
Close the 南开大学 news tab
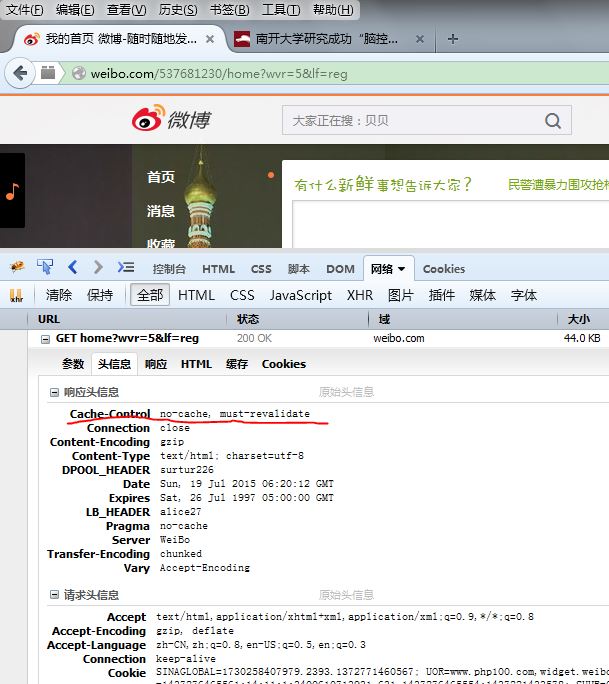click(420, 39)
